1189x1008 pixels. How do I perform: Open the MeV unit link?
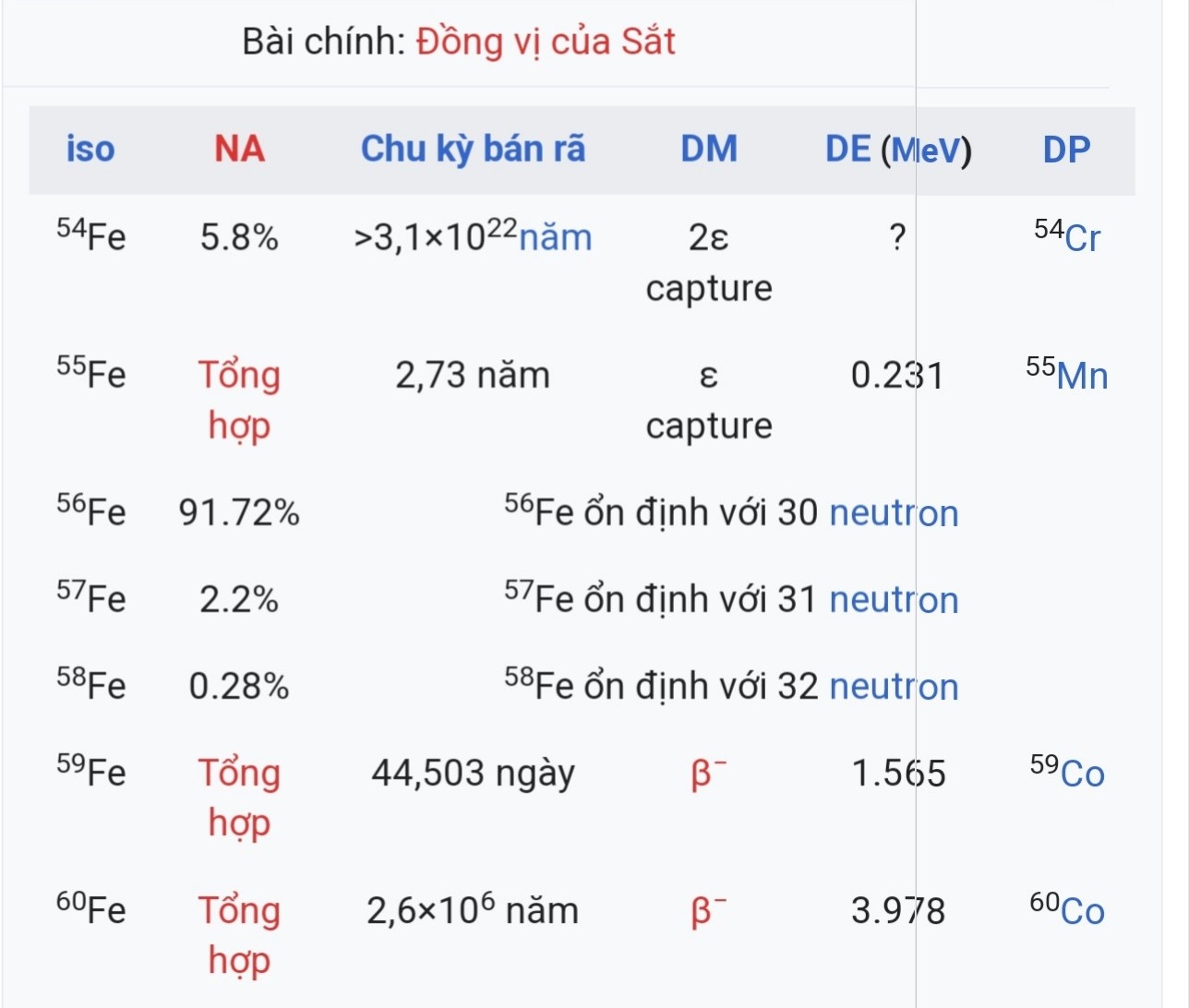pyautogui.click(x=927, y=151)
